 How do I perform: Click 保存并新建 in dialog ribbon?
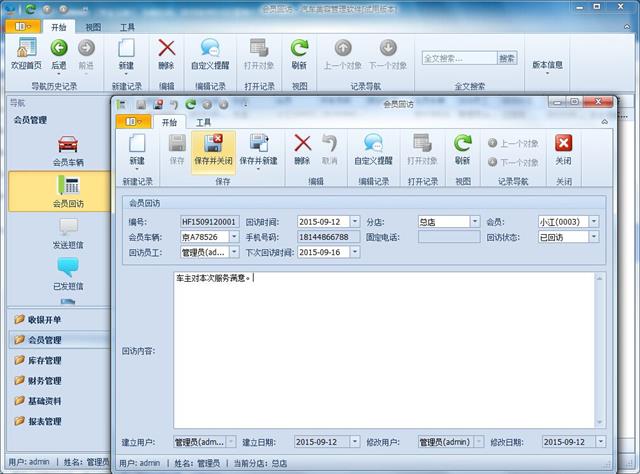coord(258,150)
